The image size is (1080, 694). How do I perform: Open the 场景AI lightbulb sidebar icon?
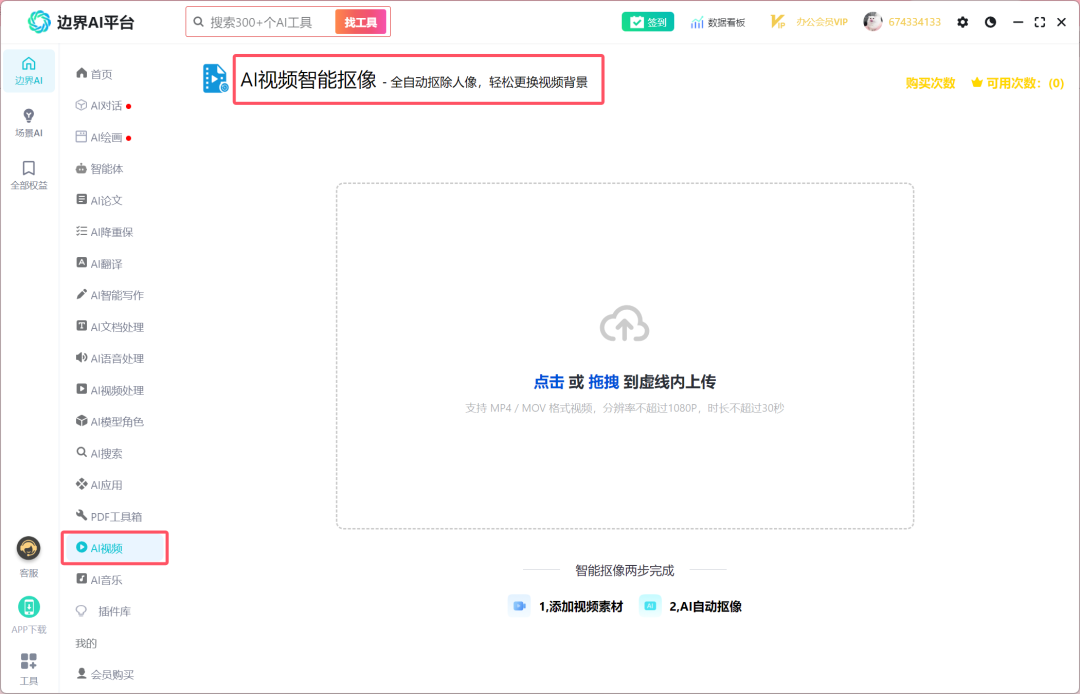point(28,115)
